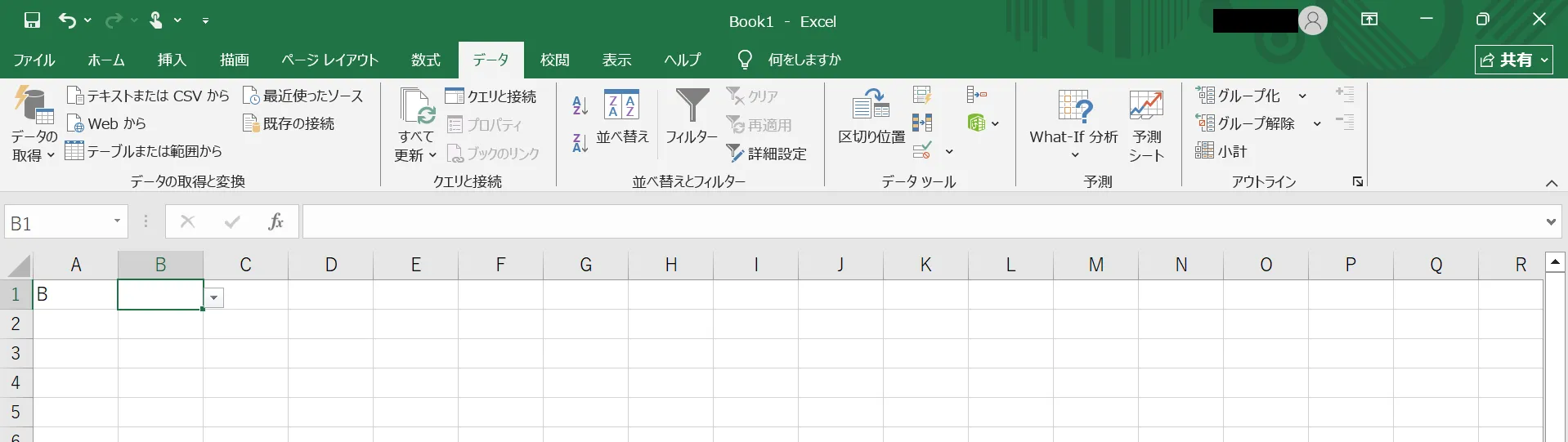Open the ファイル menu tab
The width and height of the screenshot is (1568, 442).
coord(34,60)
